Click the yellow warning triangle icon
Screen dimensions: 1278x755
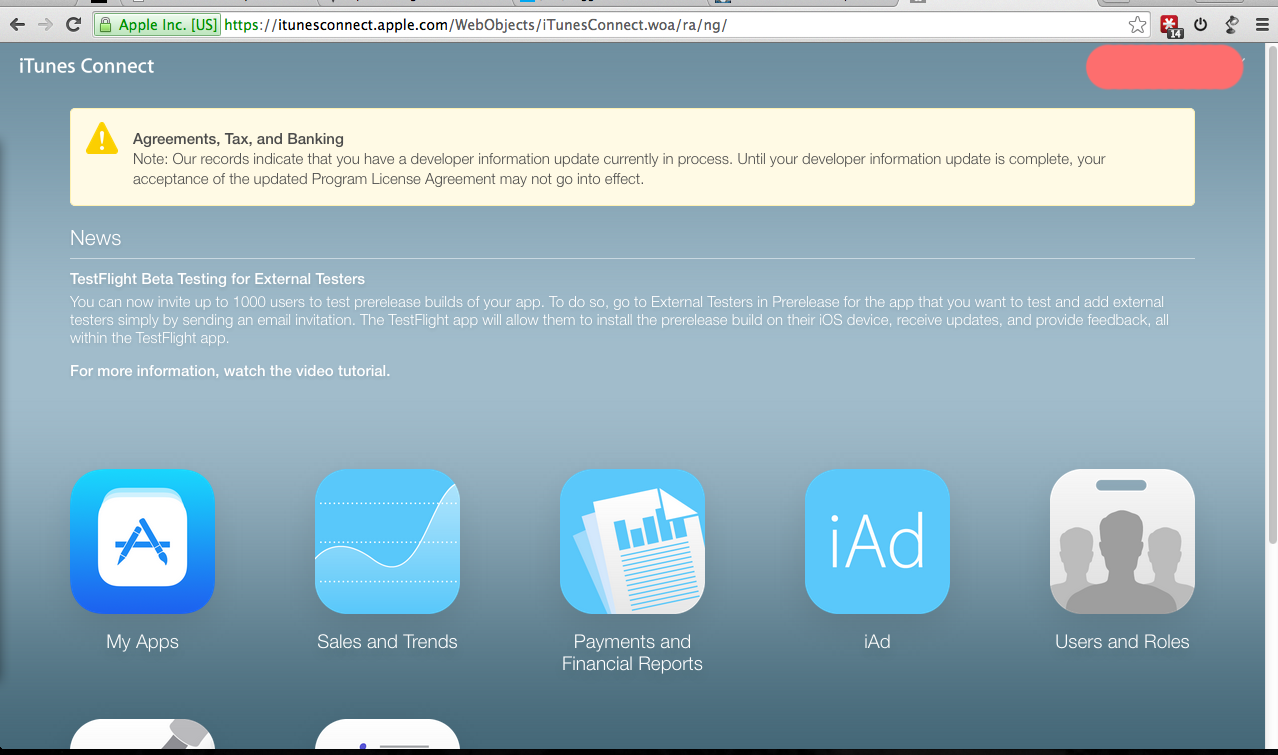click(102, 139)
